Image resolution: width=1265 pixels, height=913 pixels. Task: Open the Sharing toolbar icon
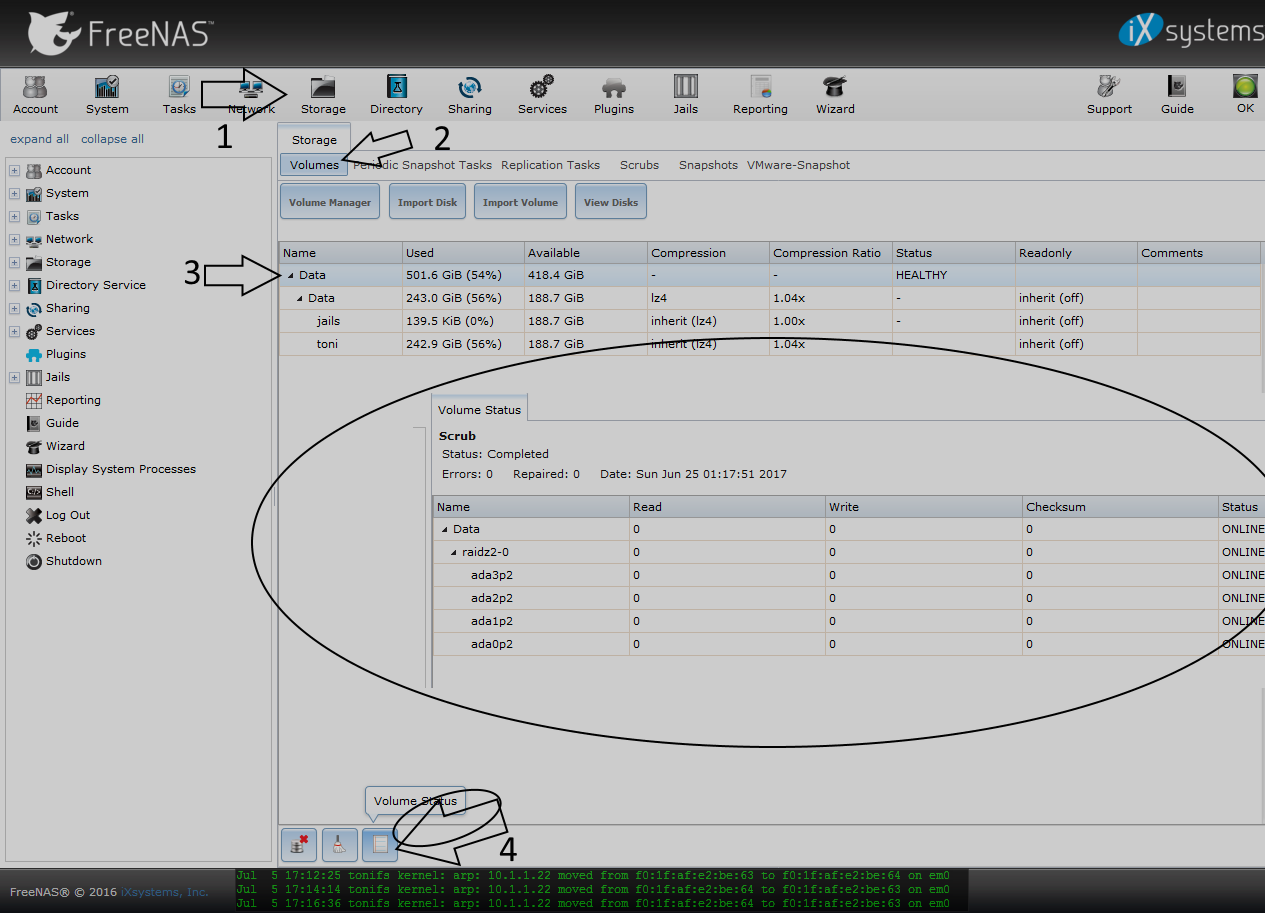[469, 95]
